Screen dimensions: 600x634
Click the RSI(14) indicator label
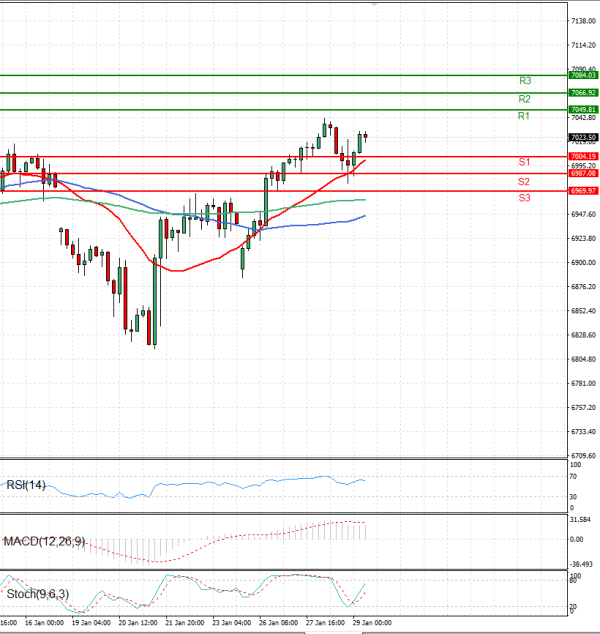[26, 486]
